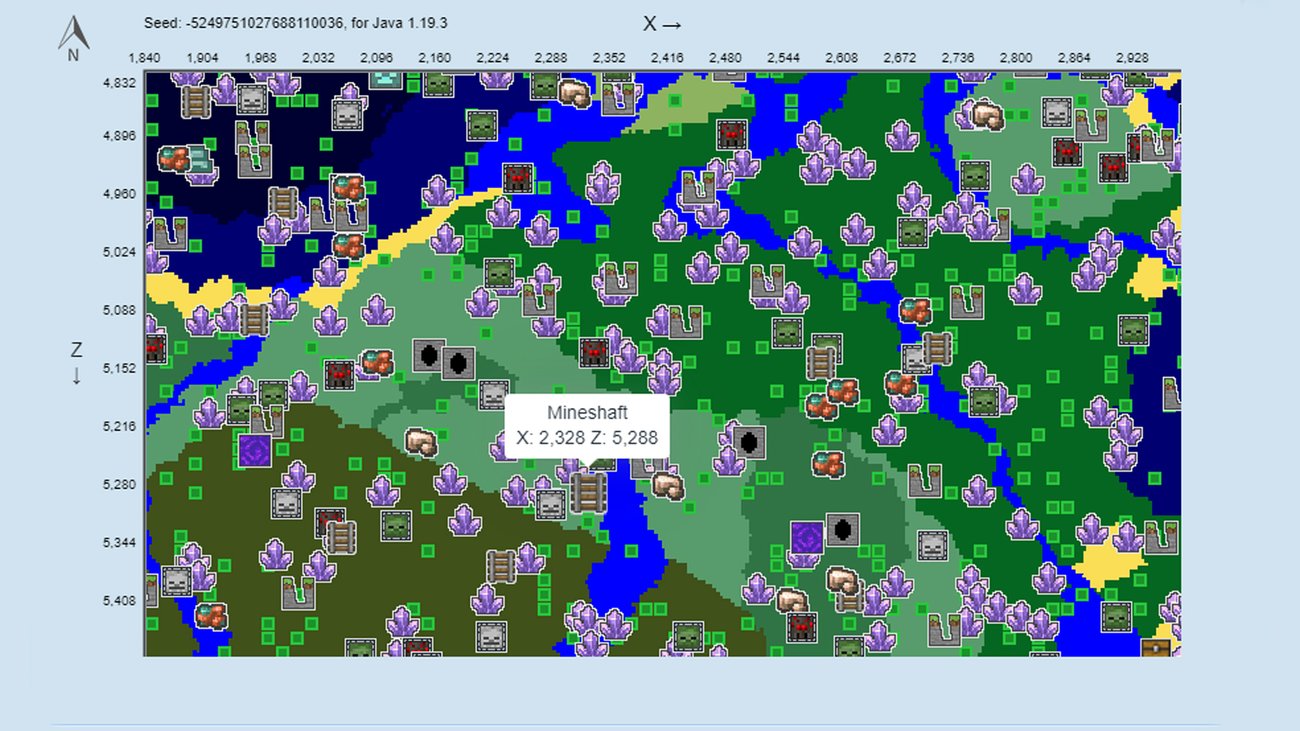Select a zombie spawner marker near the top right
The width and height of the screenshot is (1300, 731).
click(974, 176)
